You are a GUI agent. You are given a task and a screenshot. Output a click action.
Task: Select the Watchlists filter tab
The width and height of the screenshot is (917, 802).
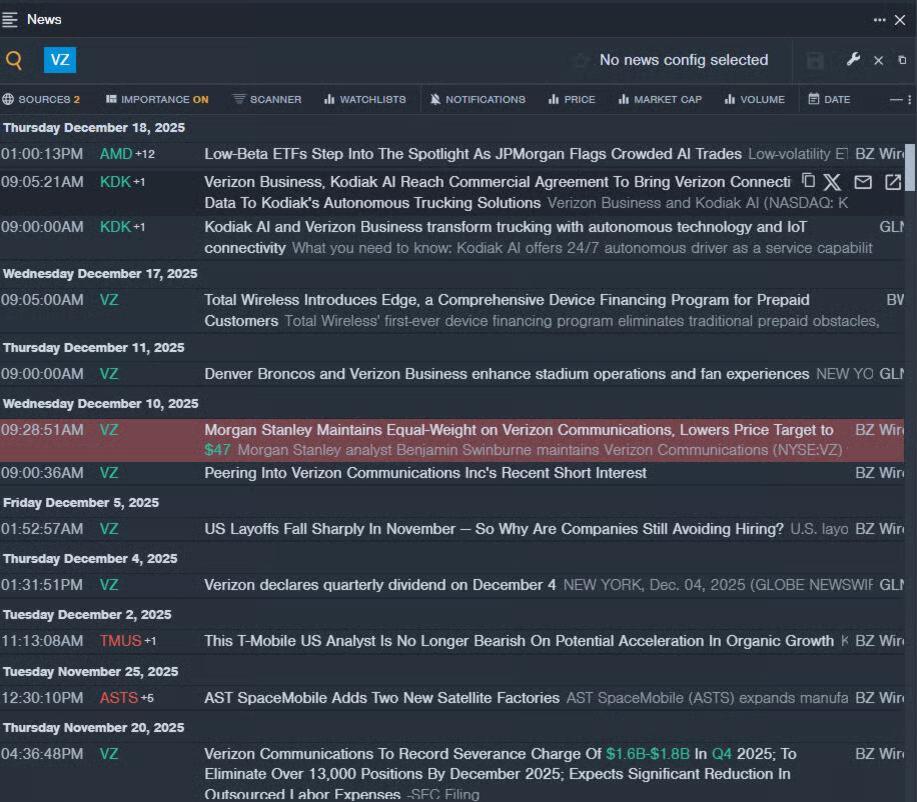coord(364,99)
